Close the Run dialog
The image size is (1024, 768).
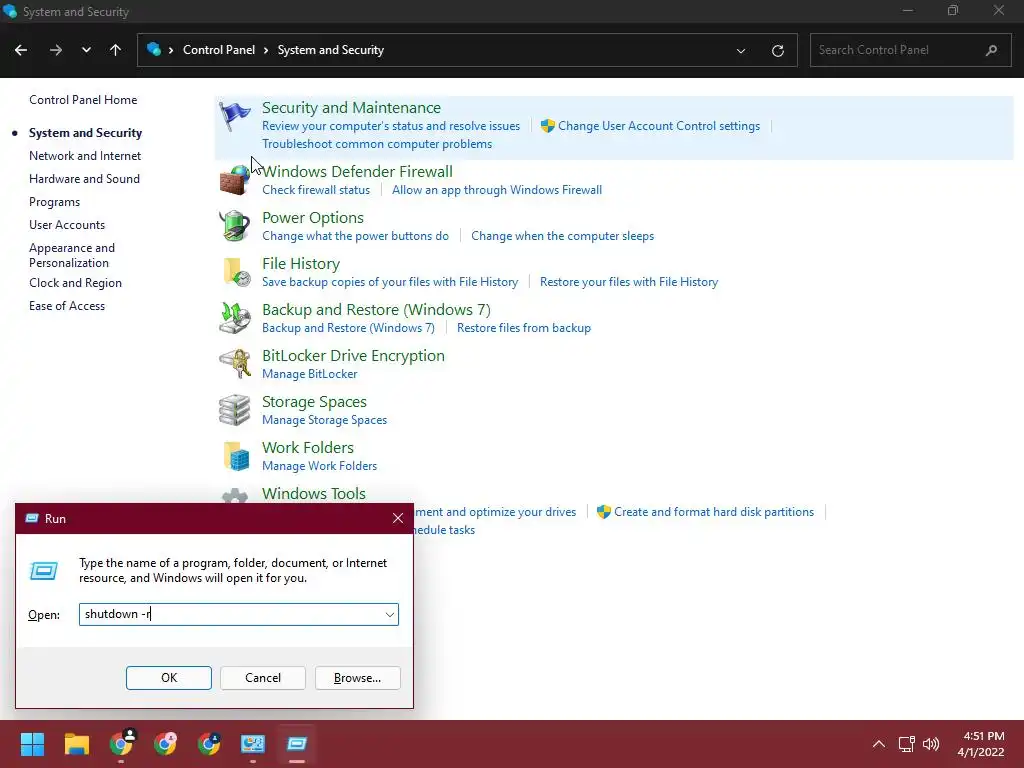click(x=398, y=519)
